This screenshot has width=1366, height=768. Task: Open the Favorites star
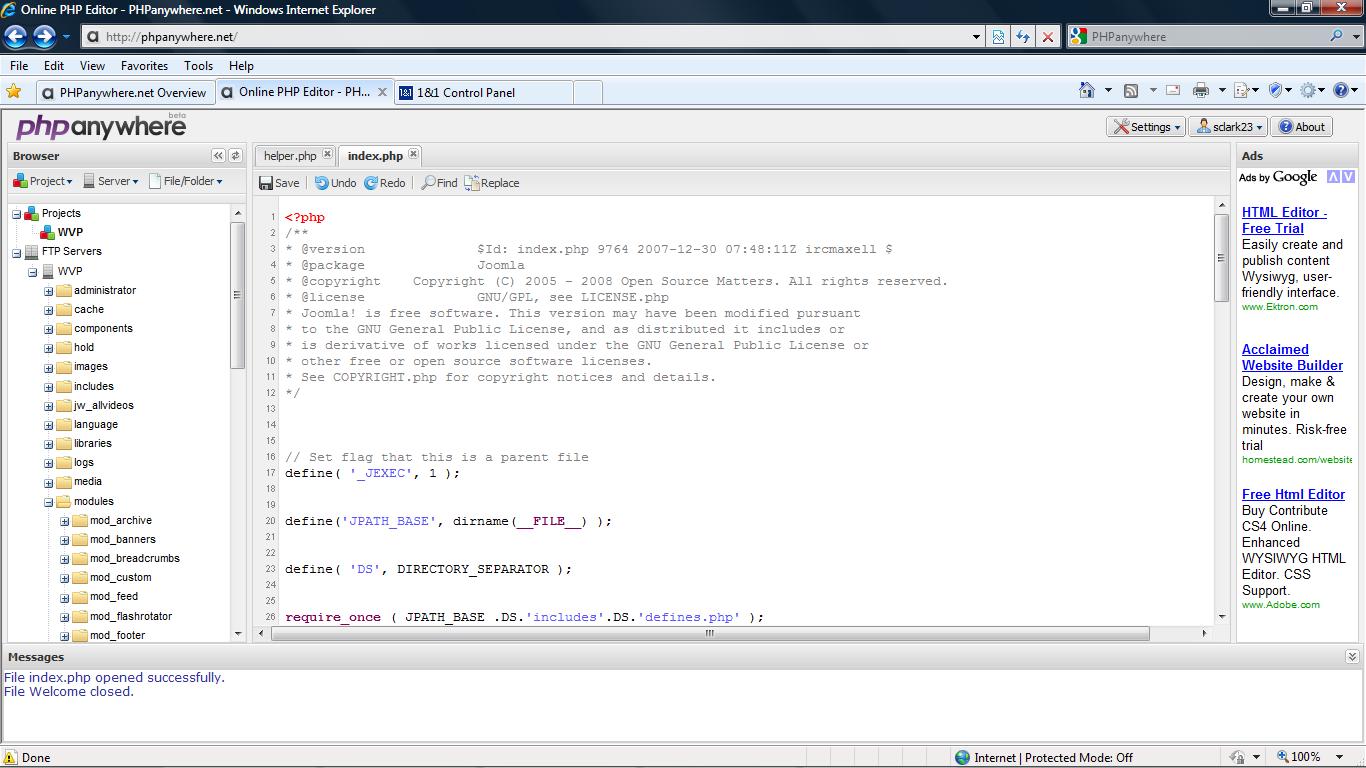[14, 91]
